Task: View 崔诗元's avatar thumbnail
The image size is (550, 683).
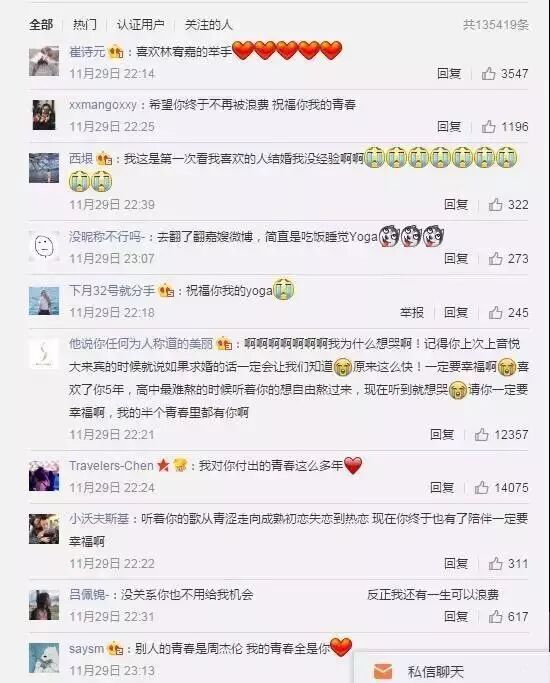Action: 44,61
